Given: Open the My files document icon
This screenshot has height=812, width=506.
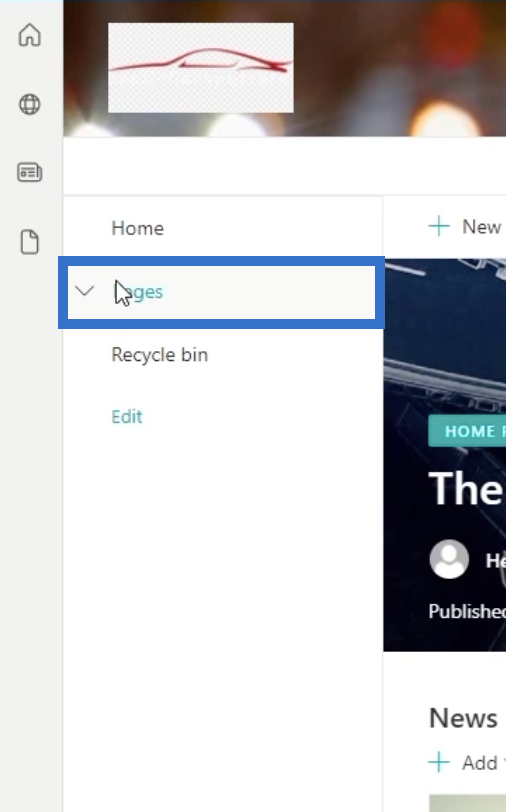Looking at the screenshot, I should coord(30,242).
